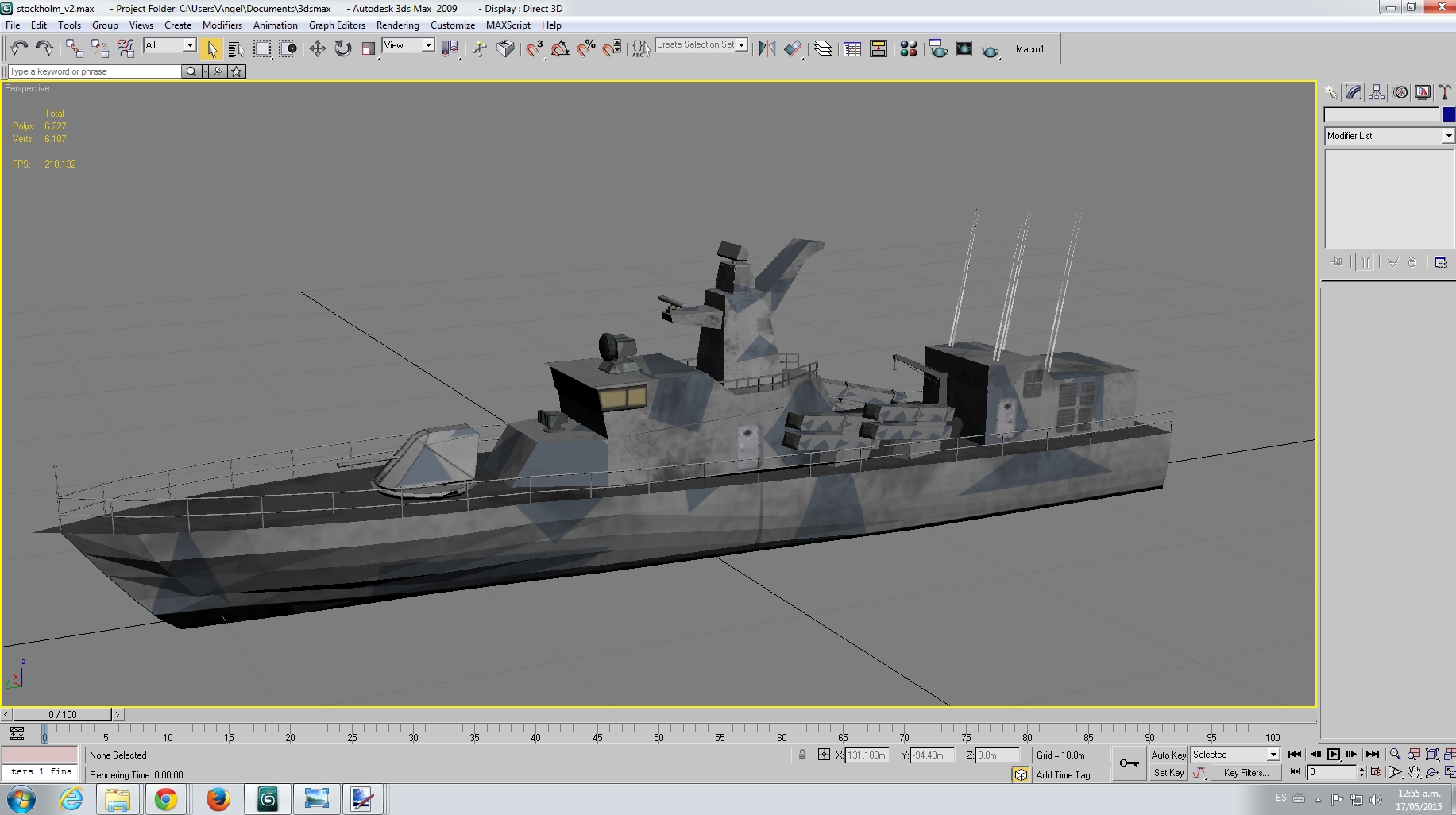Select the Move tool in toolbar
The height and width of the screenshot is (815, 1456).
click(x=317, y=49)
